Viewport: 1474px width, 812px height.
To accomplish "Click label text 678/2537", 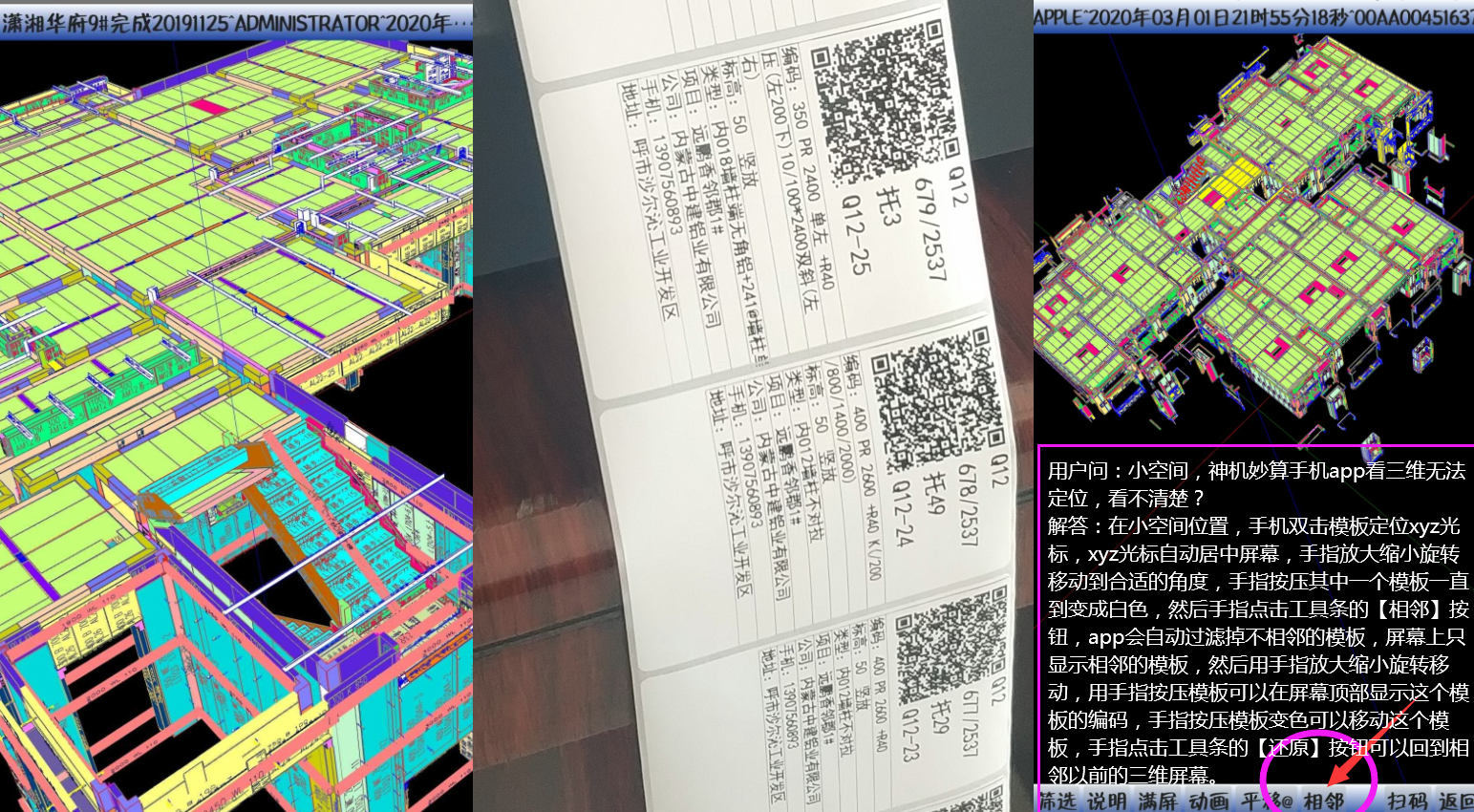I will [x=967, y=503].
